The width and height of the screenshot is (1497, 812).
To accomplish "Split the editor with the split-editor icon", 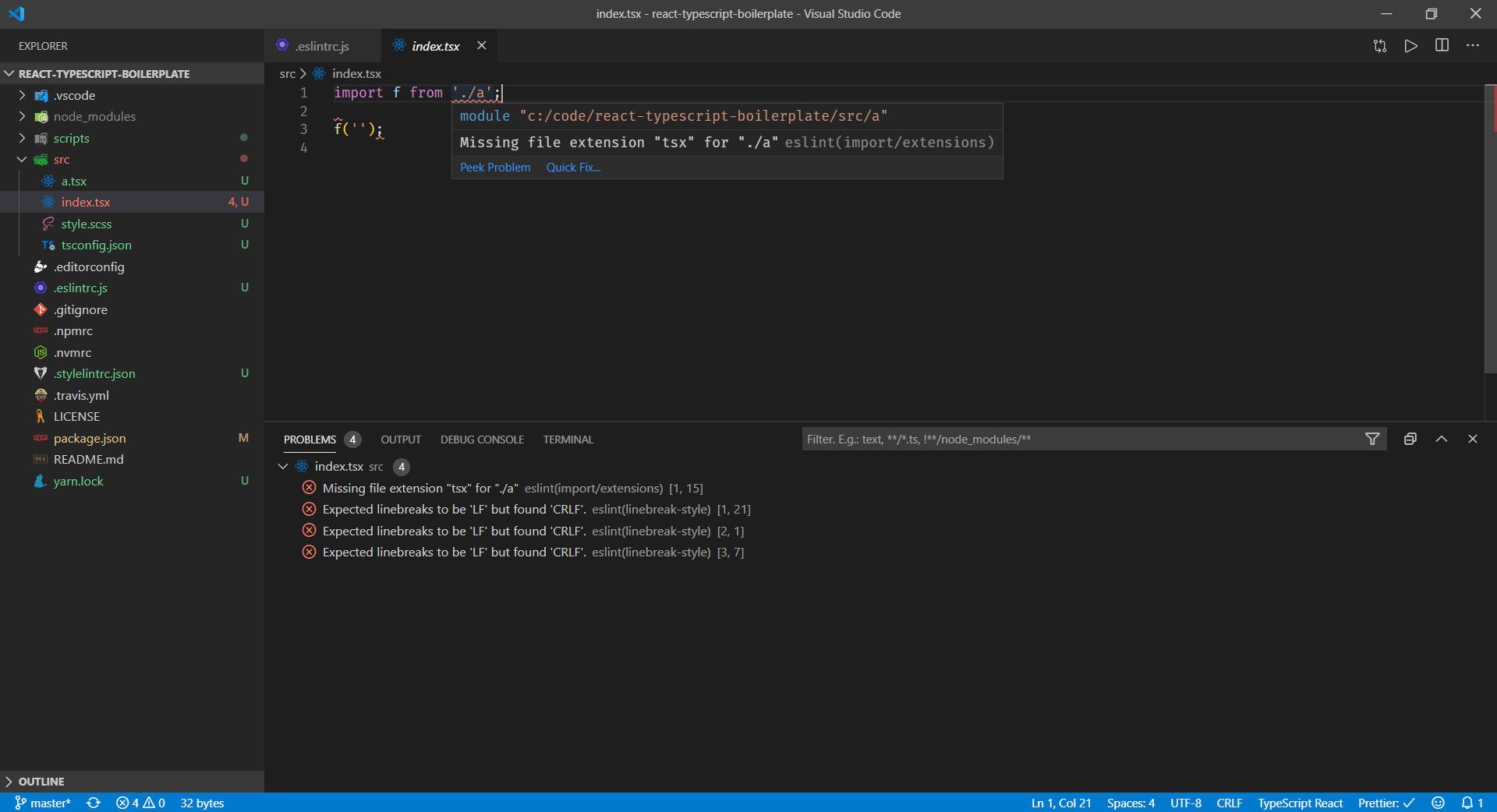I will click(x=1442, y=45).
